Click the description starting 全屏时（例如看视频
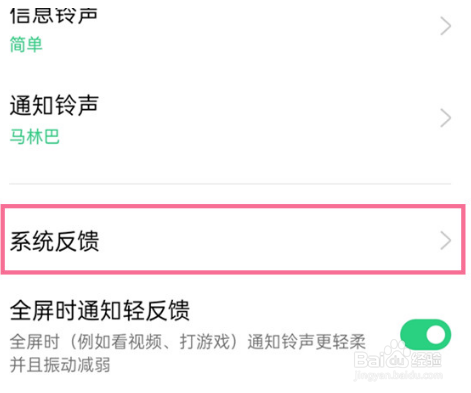471x393 pixels. click(x=188, y=341)
